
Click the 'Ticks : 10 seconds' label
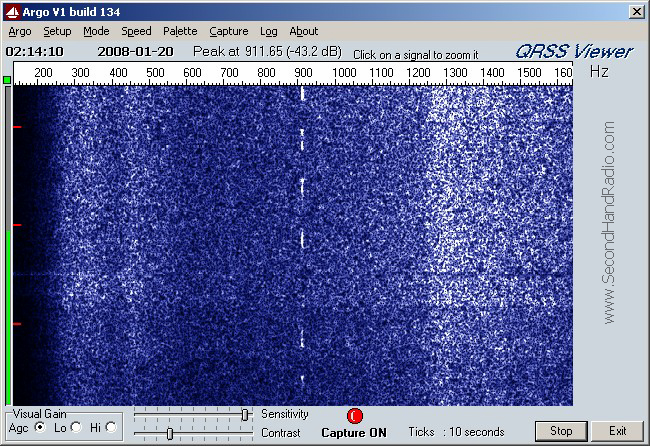456,432
